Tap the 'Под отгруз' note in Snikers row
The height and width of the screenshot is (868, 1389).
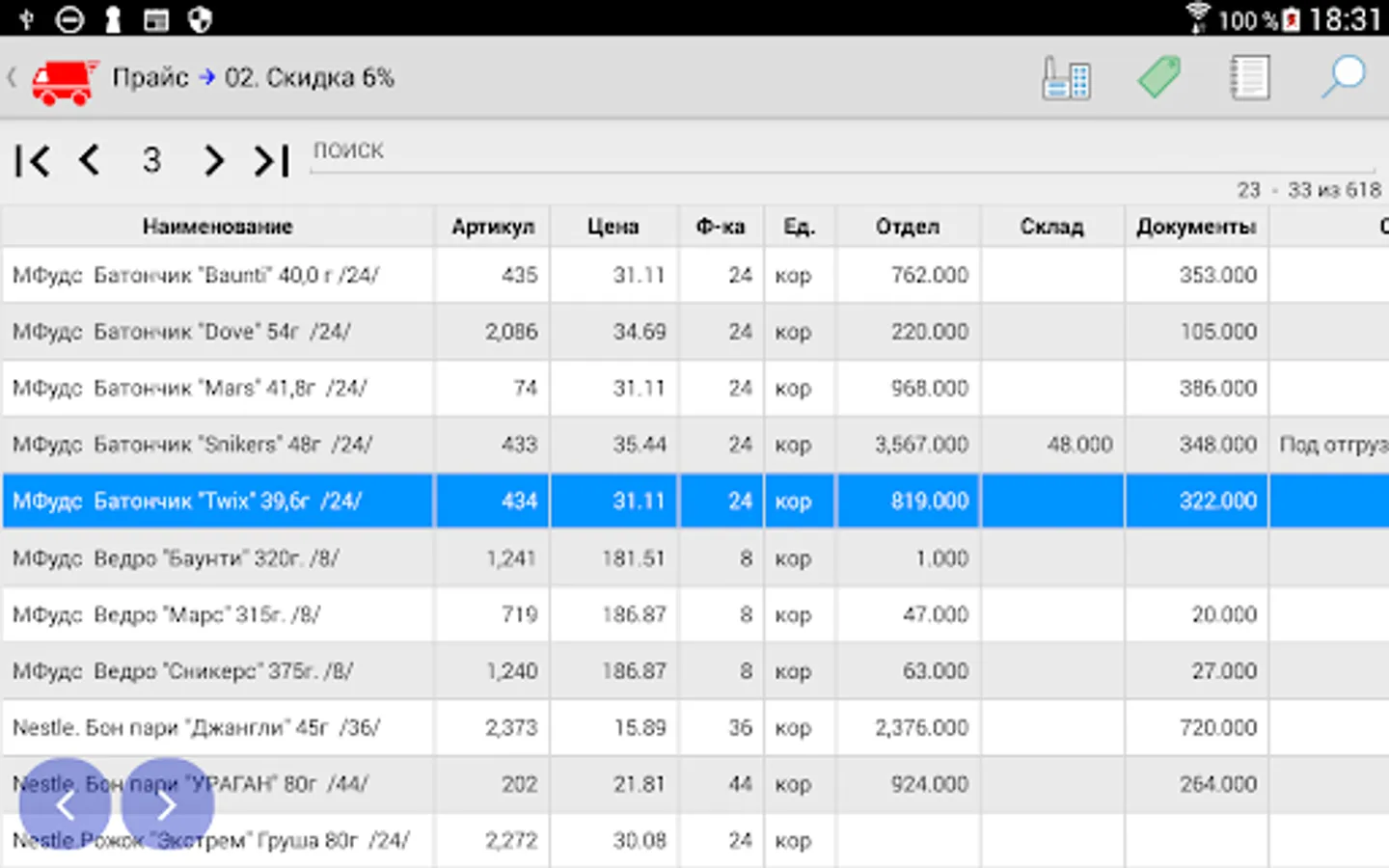(1334, 445)
